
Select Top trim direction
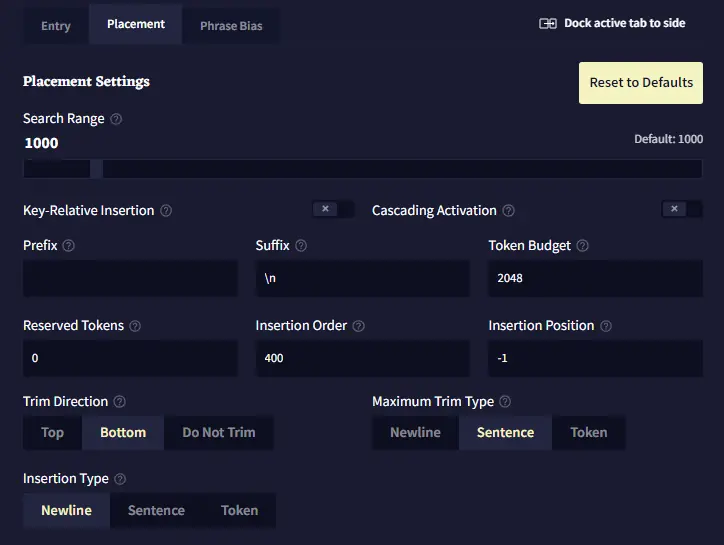pos(53,433)
